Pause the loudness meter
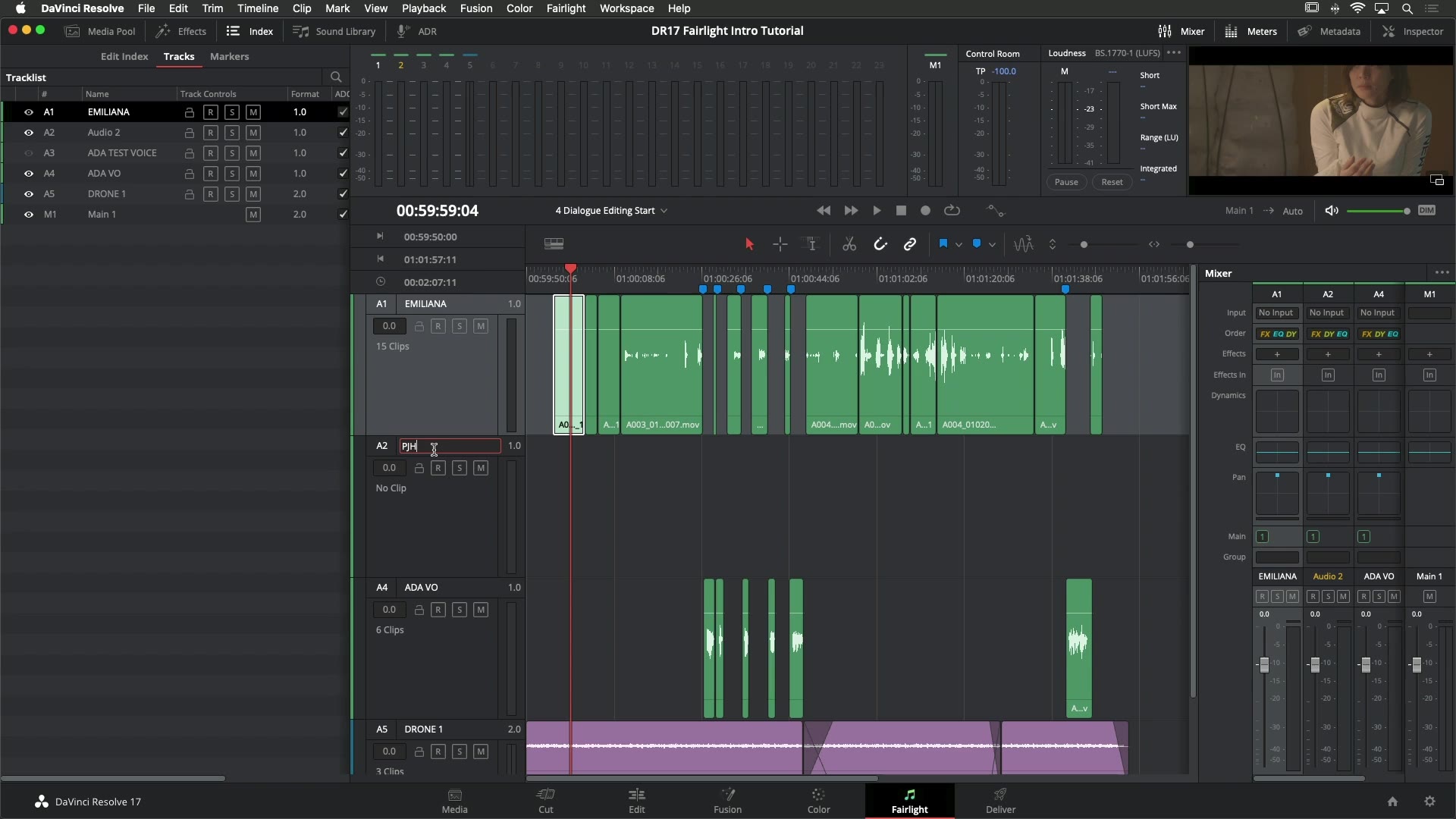The height and width of the screenshot is (819, 1456). pyautogui.click(x=1066, y=182)
